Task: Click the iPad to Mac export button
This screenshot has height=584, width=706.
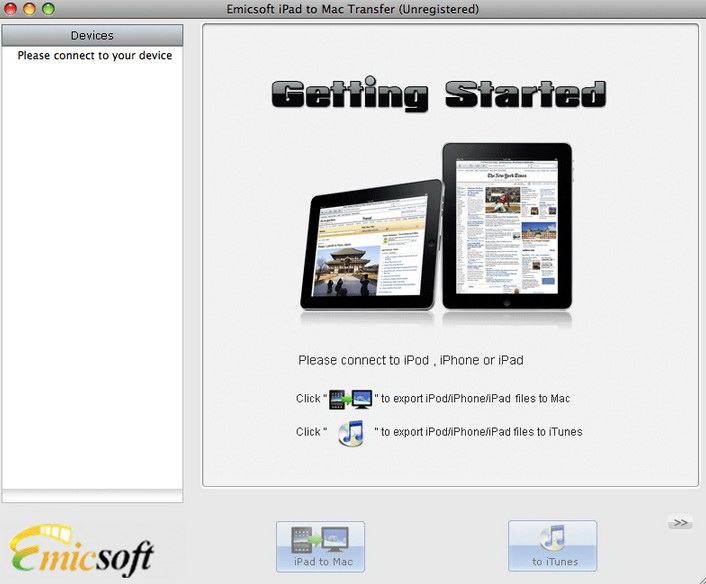Action: point(320,547)
